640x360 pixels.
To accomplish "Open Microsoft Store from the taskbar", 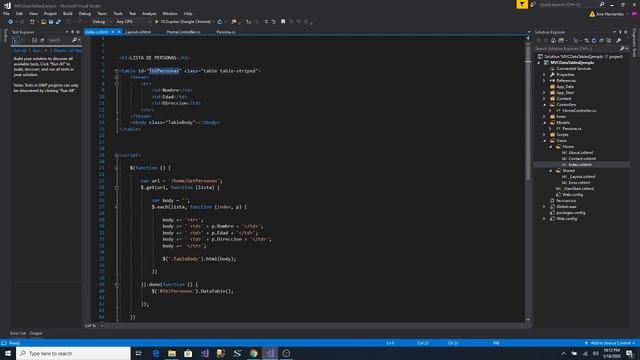I will coord(188,353).
